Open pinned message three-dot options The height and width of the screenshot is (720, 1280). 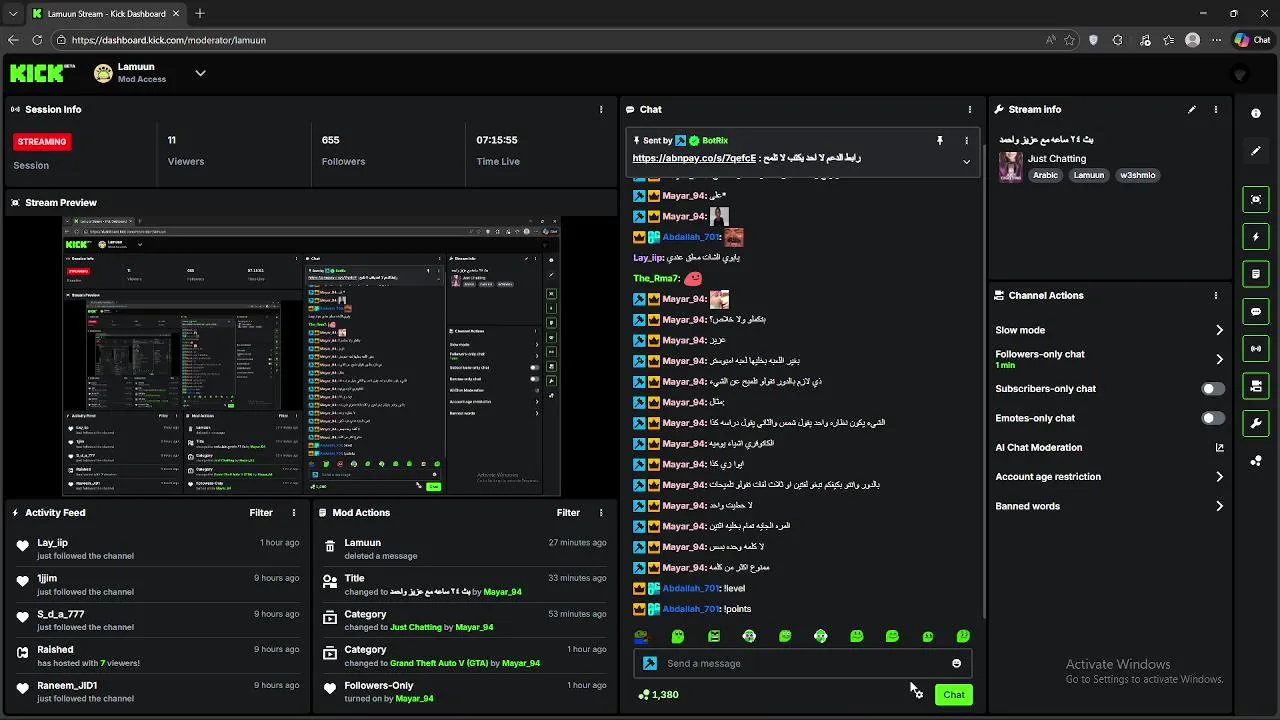pyautogui.click(x=966, y=141)
